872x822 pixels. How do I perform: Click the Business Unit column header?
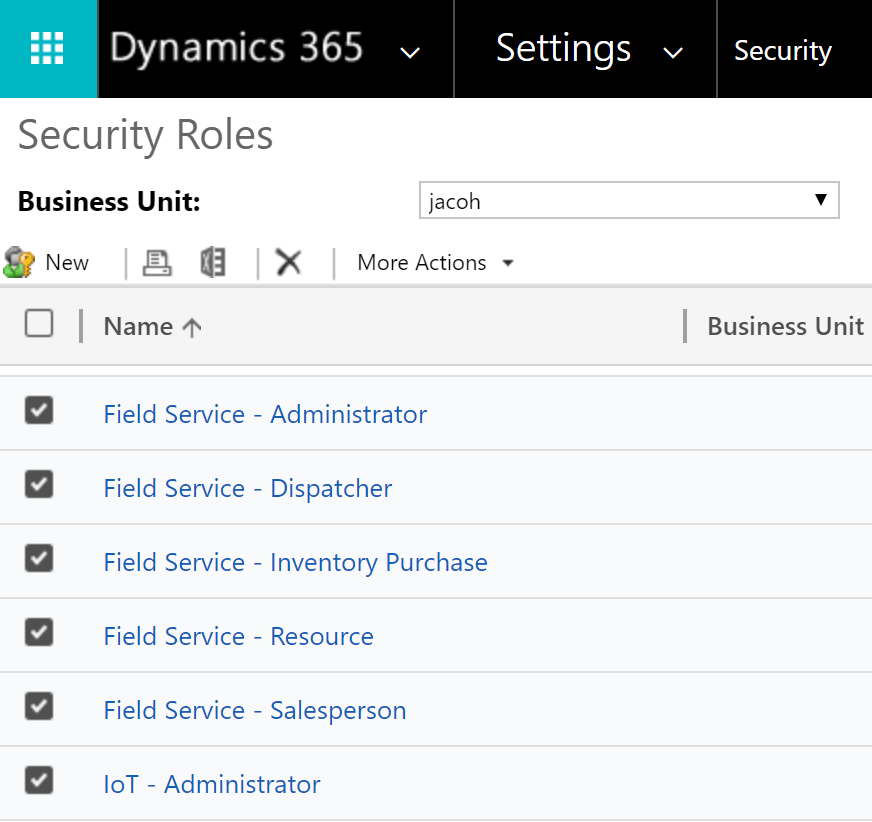tap(785, 327)
